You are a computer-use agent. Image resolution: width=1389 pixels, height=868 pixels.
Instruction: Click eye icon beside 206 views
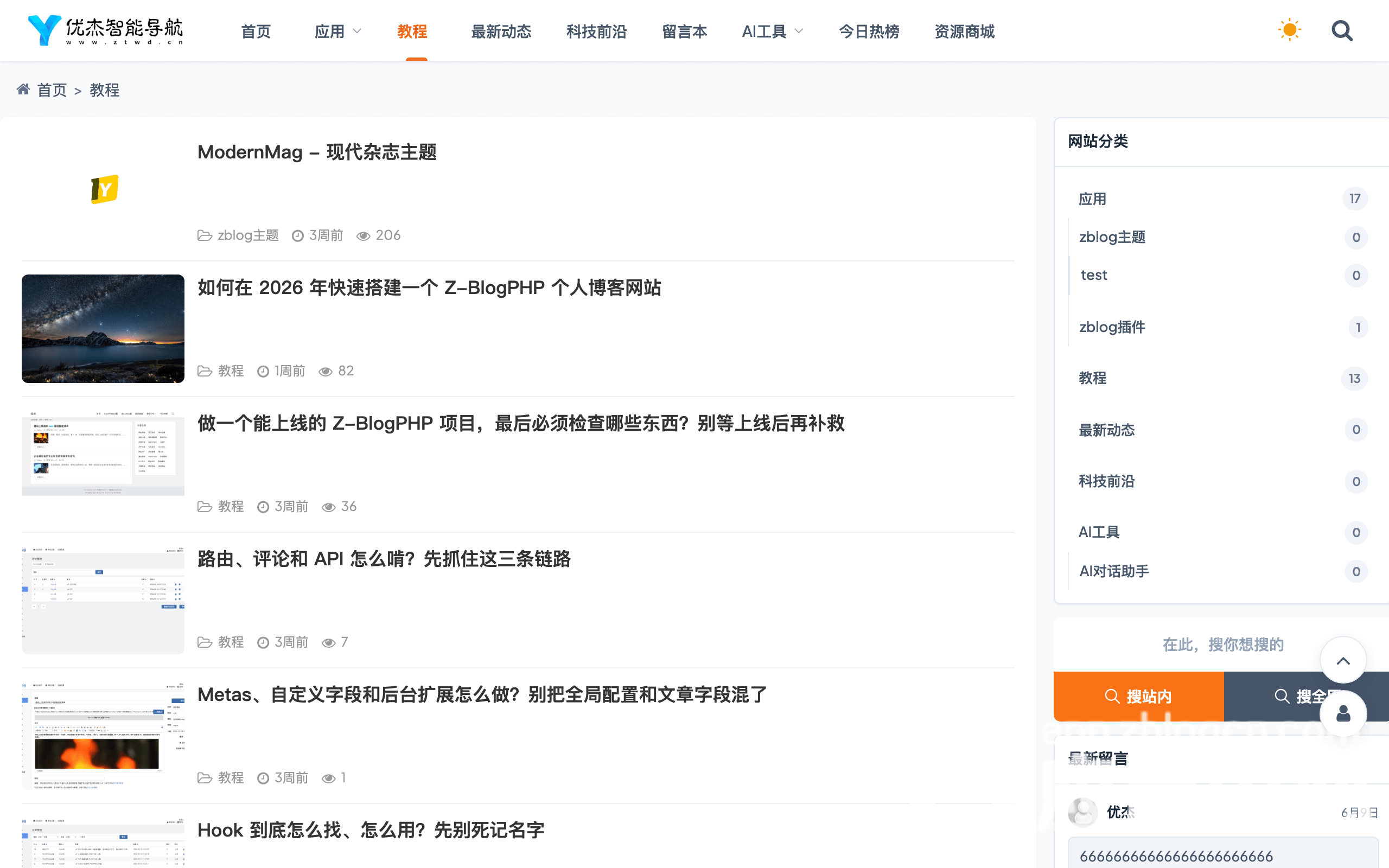point(363,236)
